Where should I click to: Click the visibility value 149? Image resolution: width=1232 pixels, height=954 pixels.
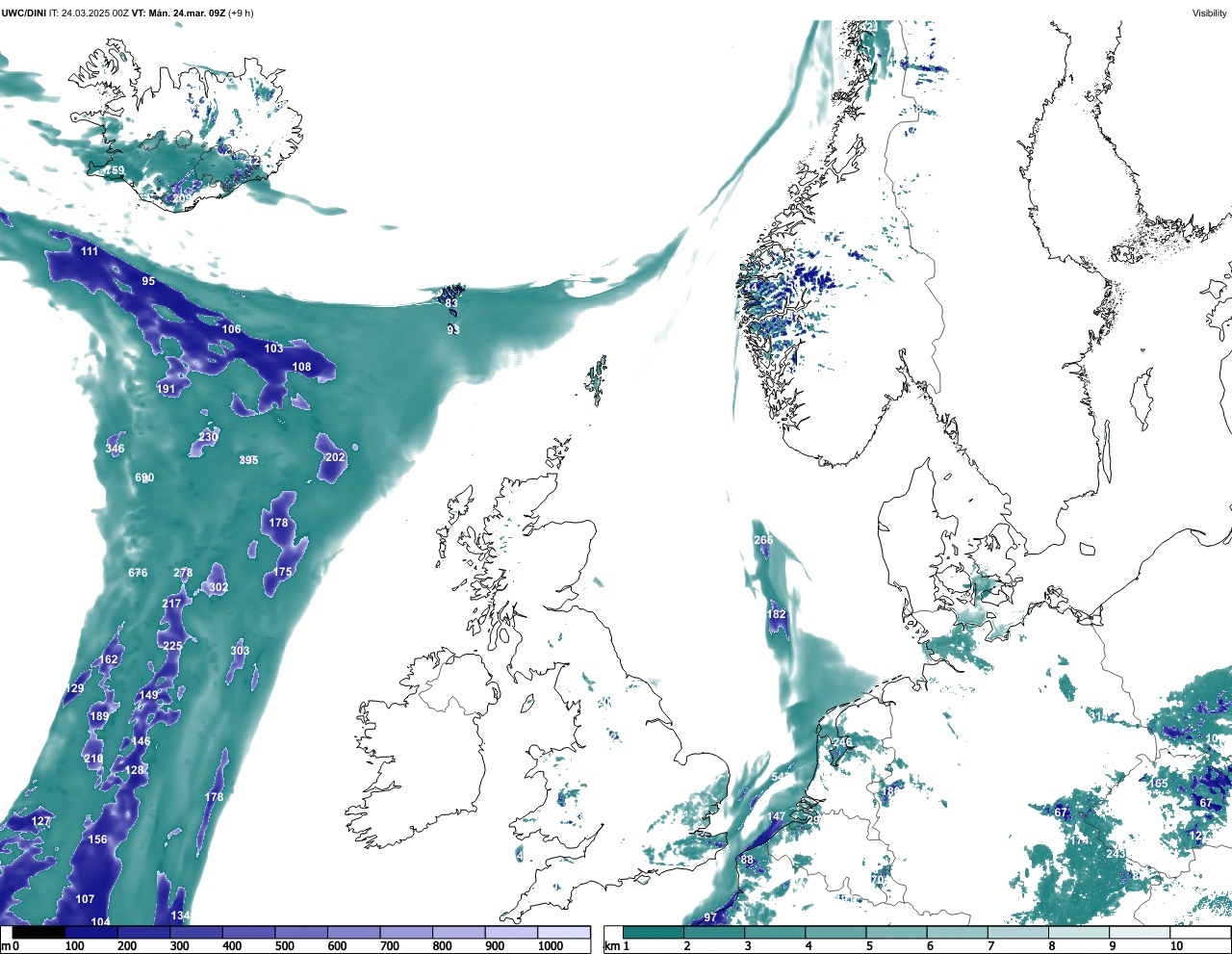click(148, 695)
